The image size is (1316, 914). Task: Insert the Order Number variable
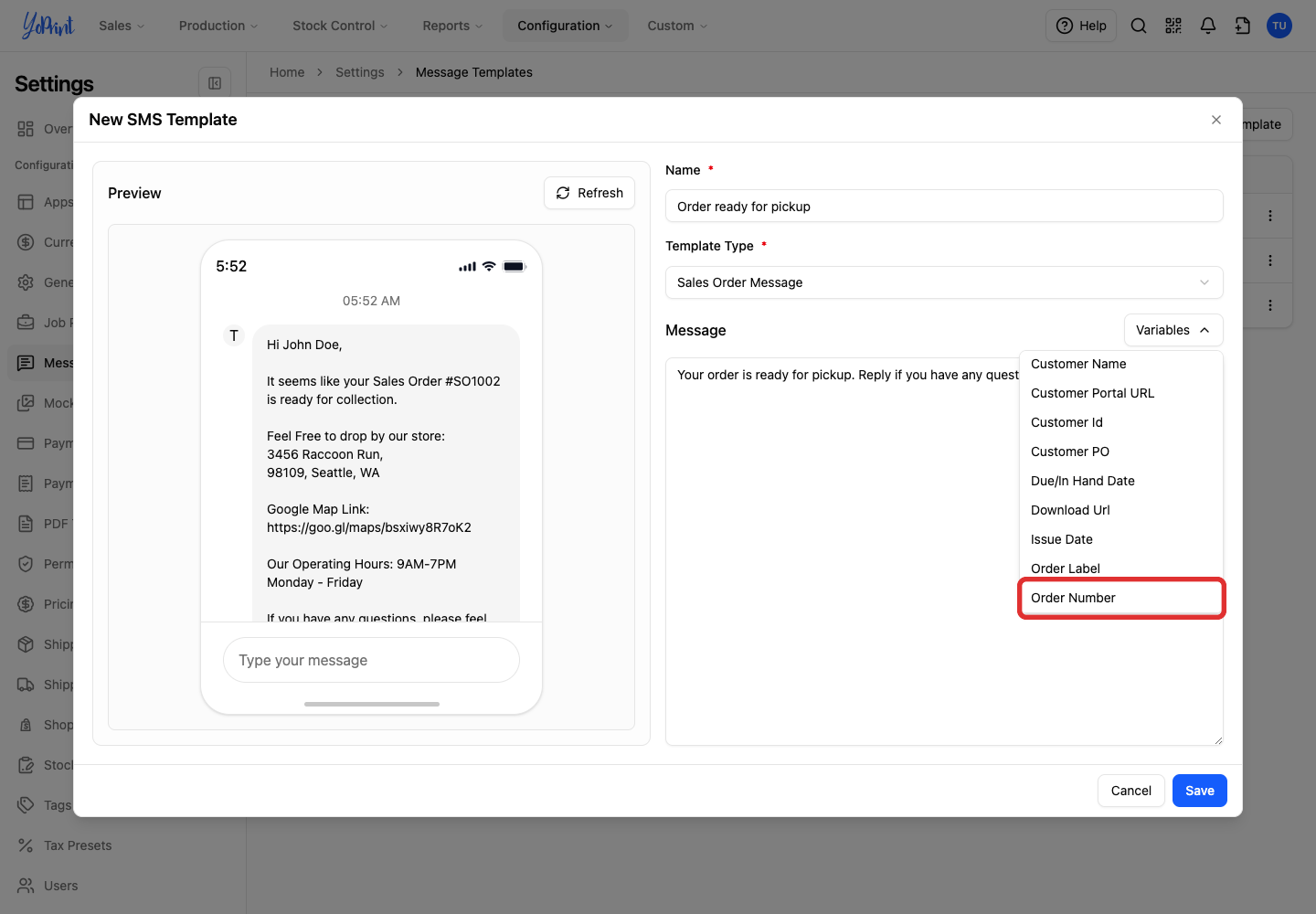pyautogui.click(x=1121, y=598)
